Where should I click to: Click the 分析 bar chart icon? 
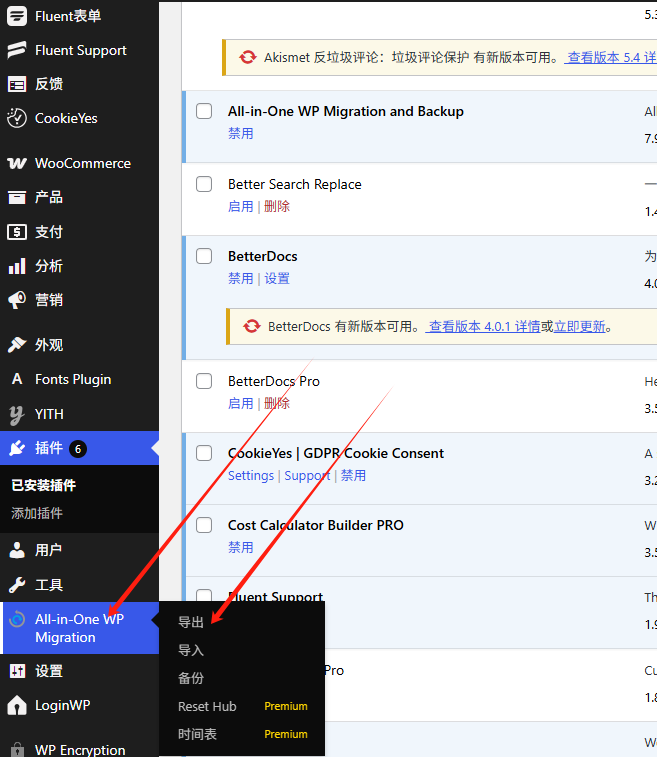point(17,266)
